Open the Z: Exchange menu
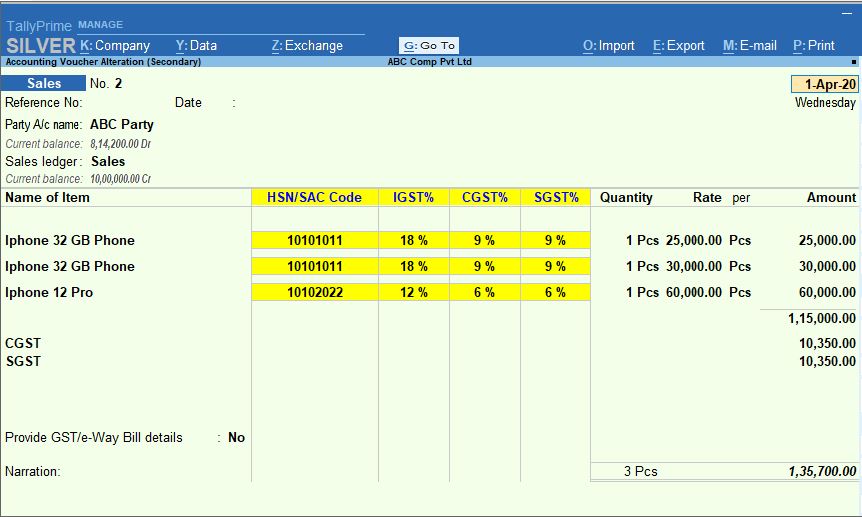 pyautogui.click(x=307, y=46)
